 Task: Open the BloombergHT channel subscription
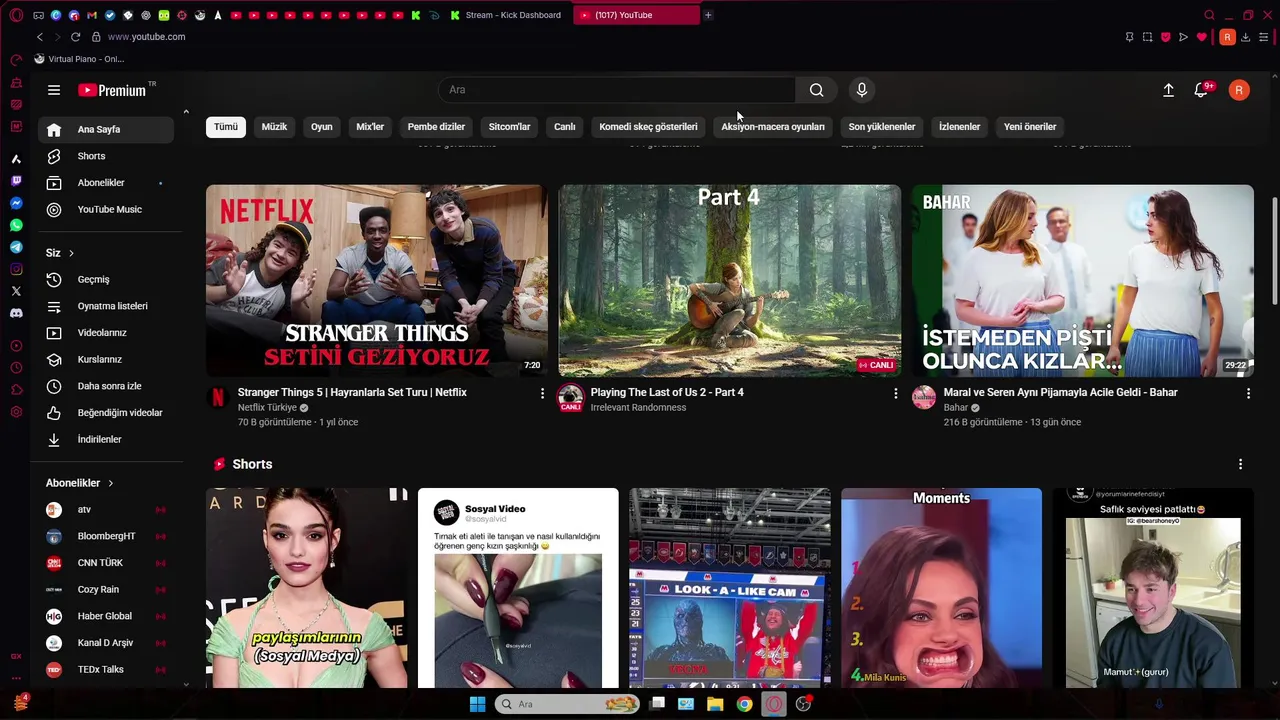(x=106, y=536)
